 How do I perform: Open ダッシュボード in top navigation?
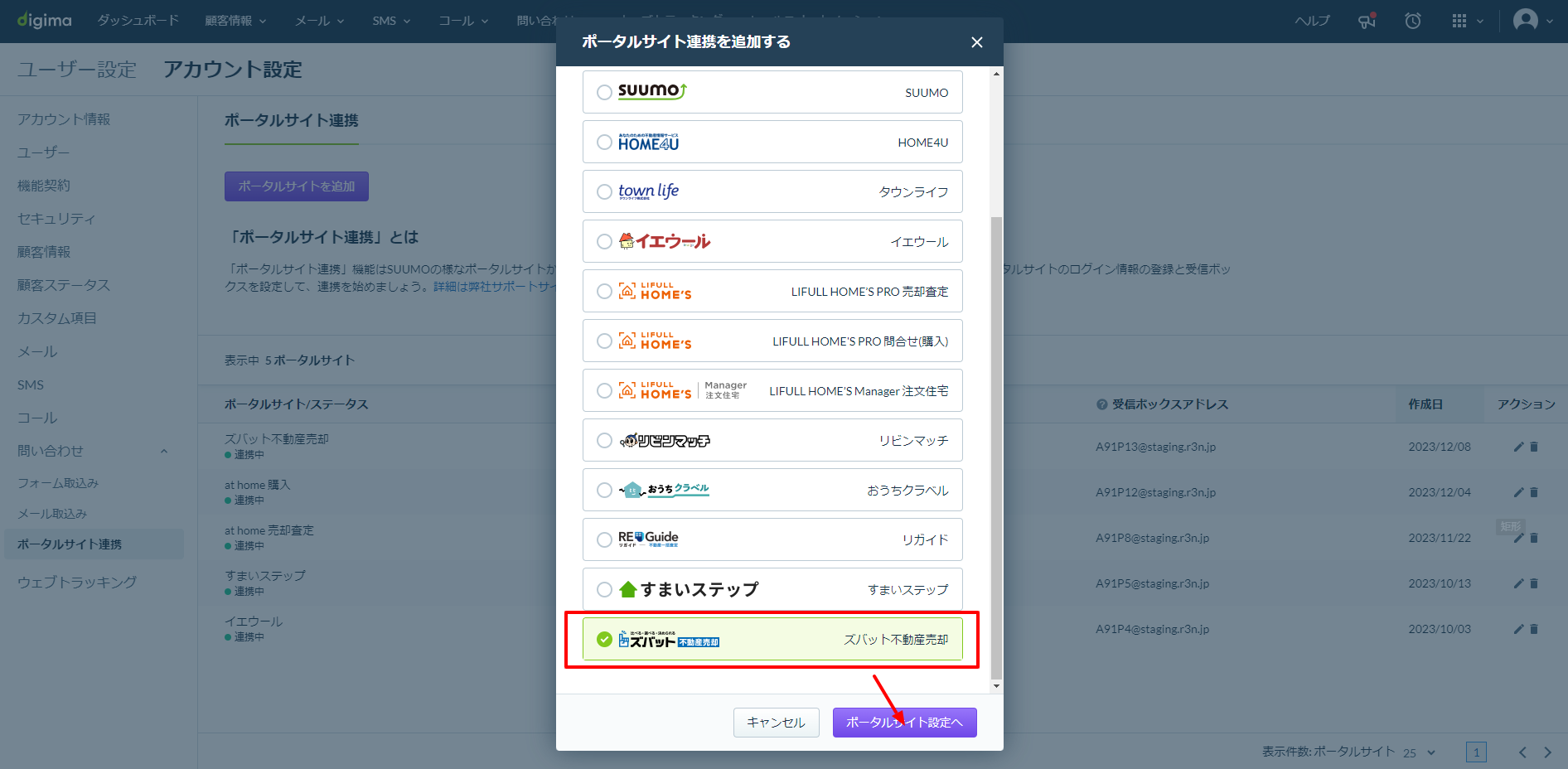click(x=138, y=21)
